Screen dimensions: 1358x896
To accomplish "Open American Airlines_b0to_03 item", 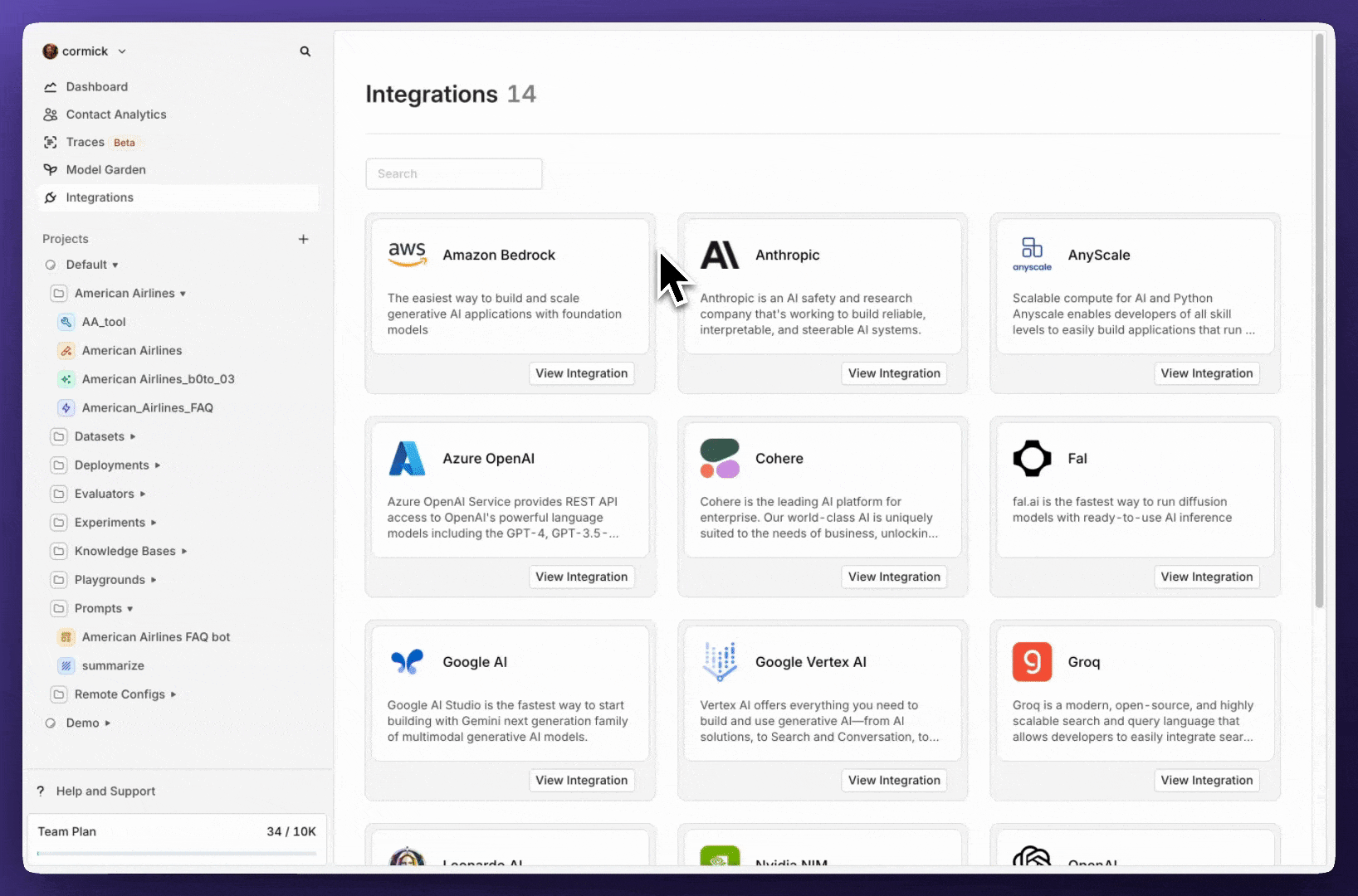I will (x=158, y=379).
